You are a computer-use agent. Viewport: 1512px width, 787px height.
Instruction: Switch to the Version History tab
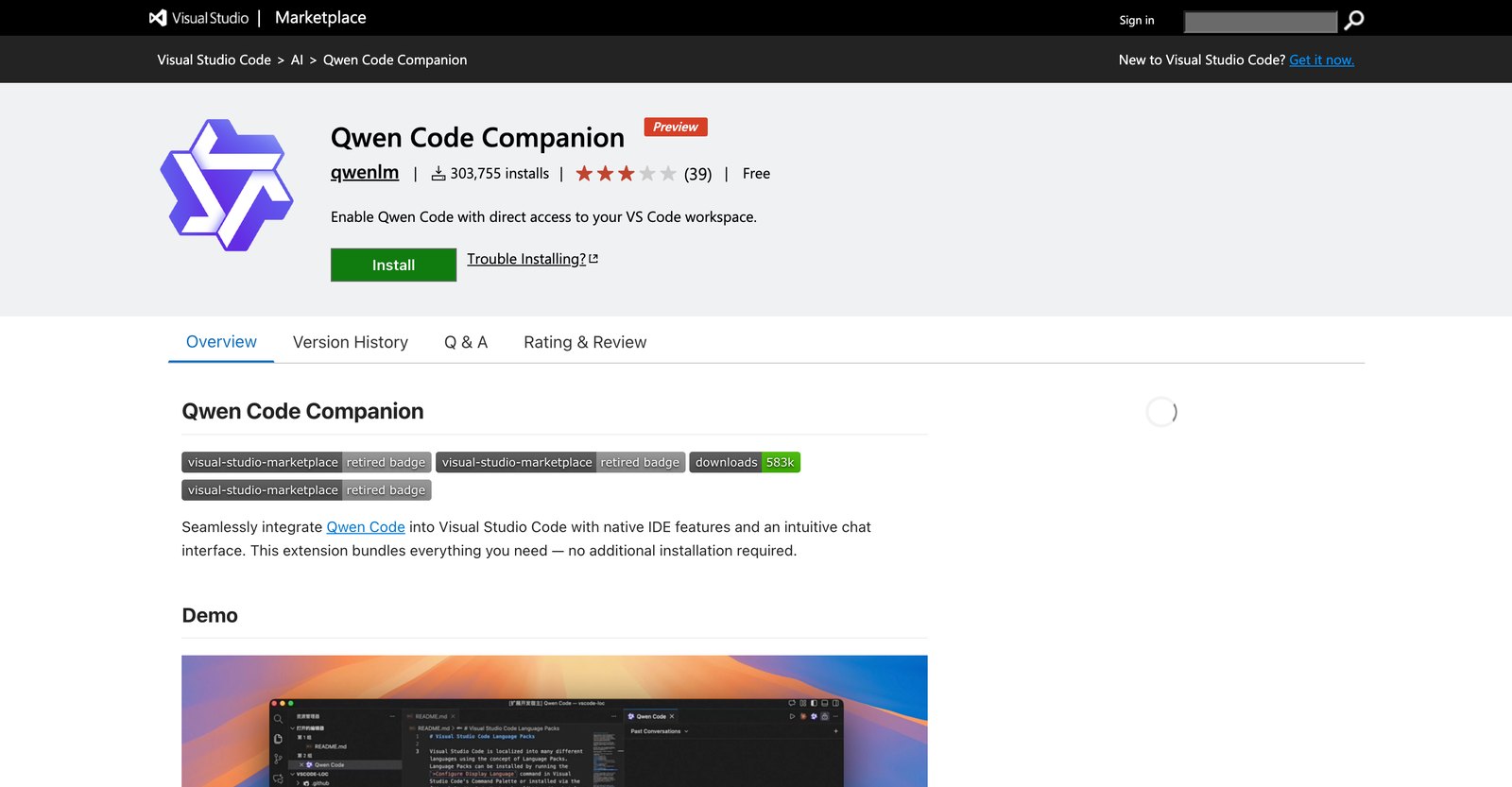pos(351,342)
